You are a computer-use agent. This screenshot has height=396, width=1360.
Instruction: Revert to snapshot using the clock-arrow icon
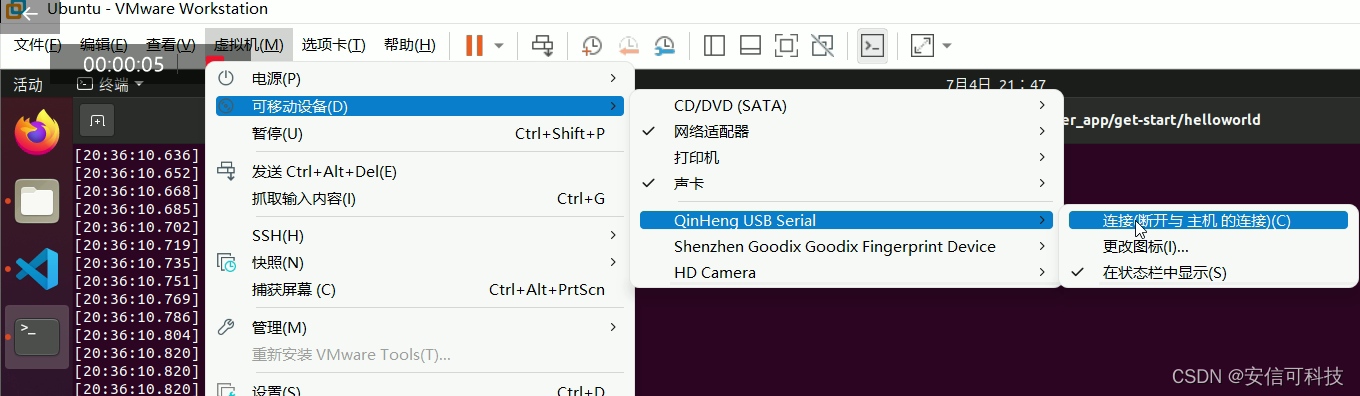pos(628,45)
